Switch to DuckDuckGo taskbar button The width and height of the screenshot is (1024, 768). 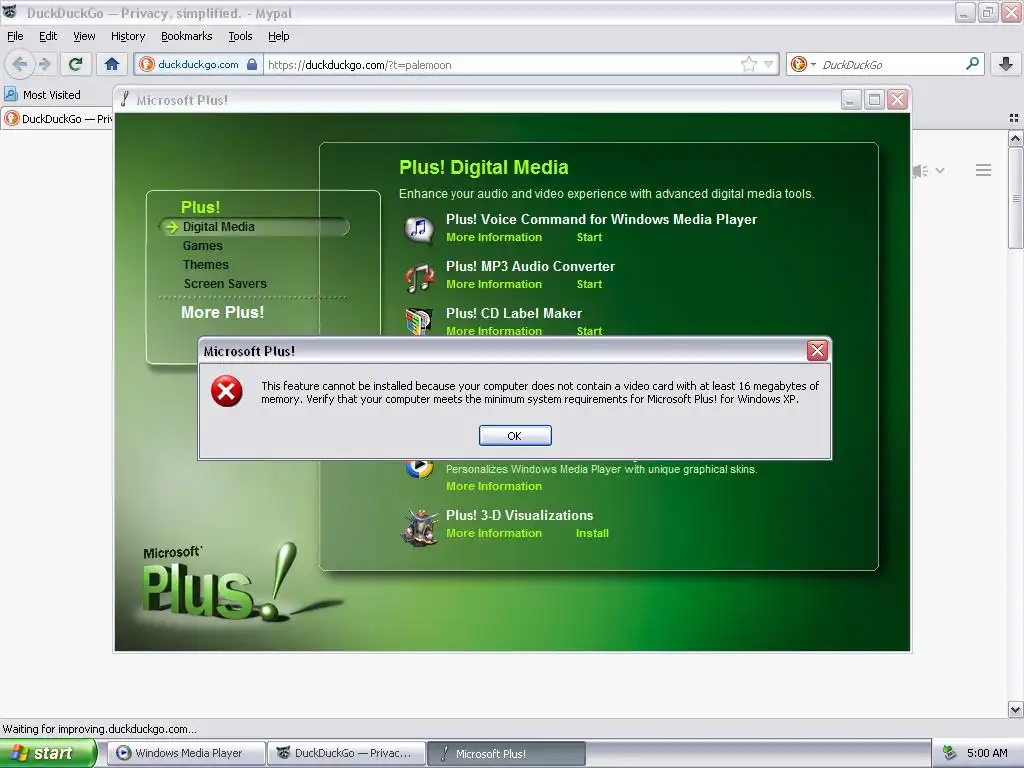coord(346,753)
